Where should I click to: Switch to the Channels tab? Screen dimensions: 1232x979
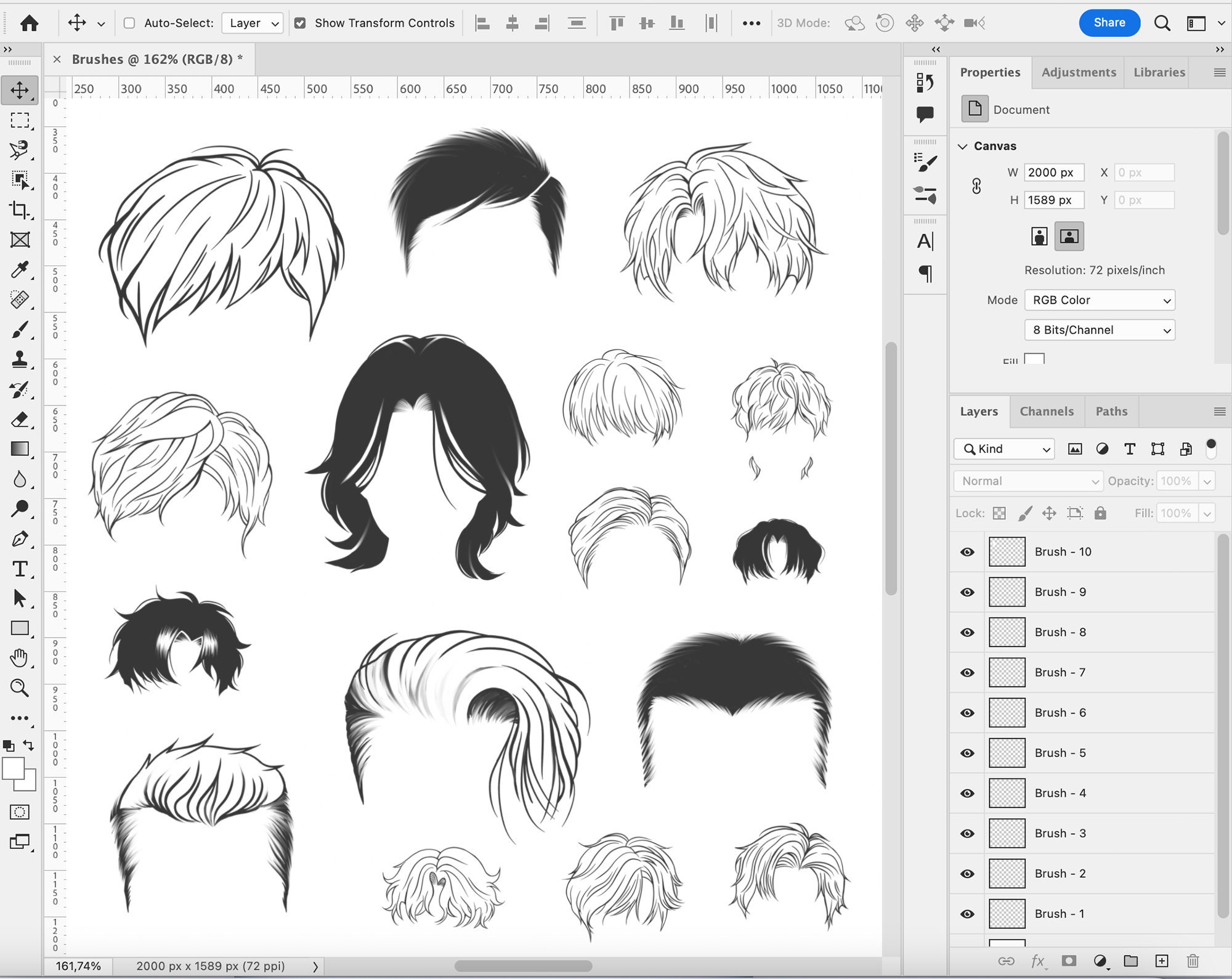point(1047,411)
